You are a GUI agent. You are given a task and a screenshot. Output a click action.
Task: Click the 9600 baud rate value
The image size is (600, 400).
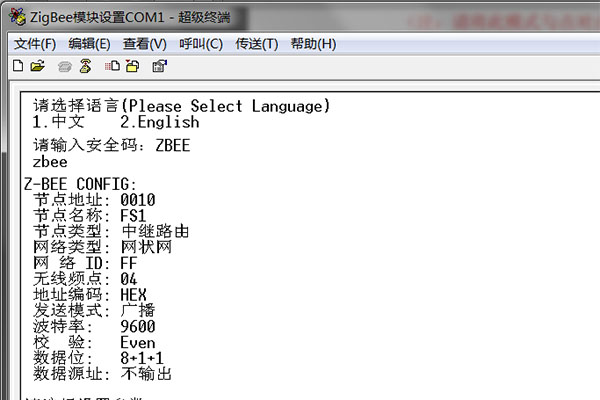[137, 327]
